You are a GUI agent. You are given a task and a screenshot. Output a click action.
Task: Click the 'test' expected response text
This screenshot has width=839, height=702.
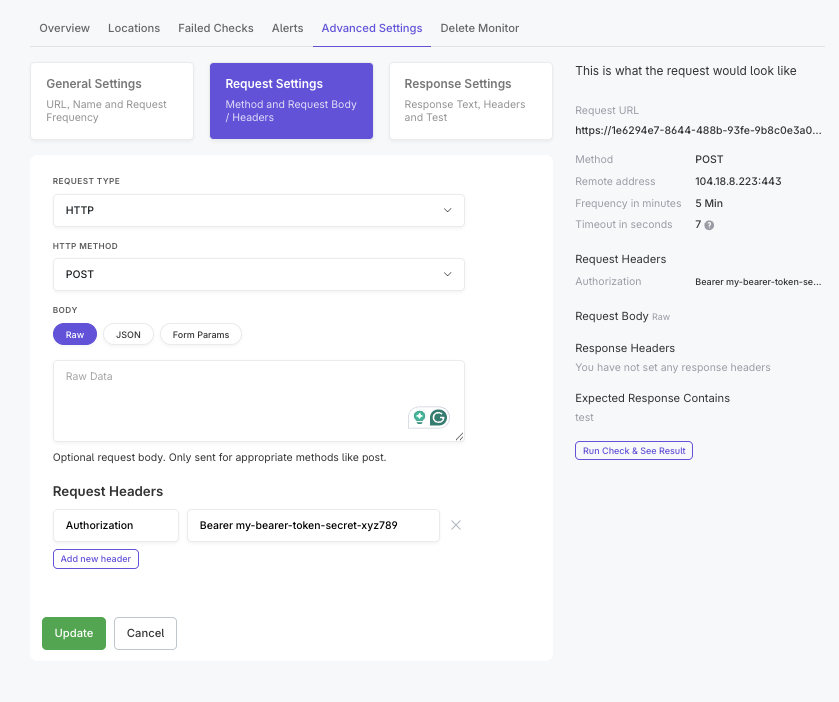584,417
